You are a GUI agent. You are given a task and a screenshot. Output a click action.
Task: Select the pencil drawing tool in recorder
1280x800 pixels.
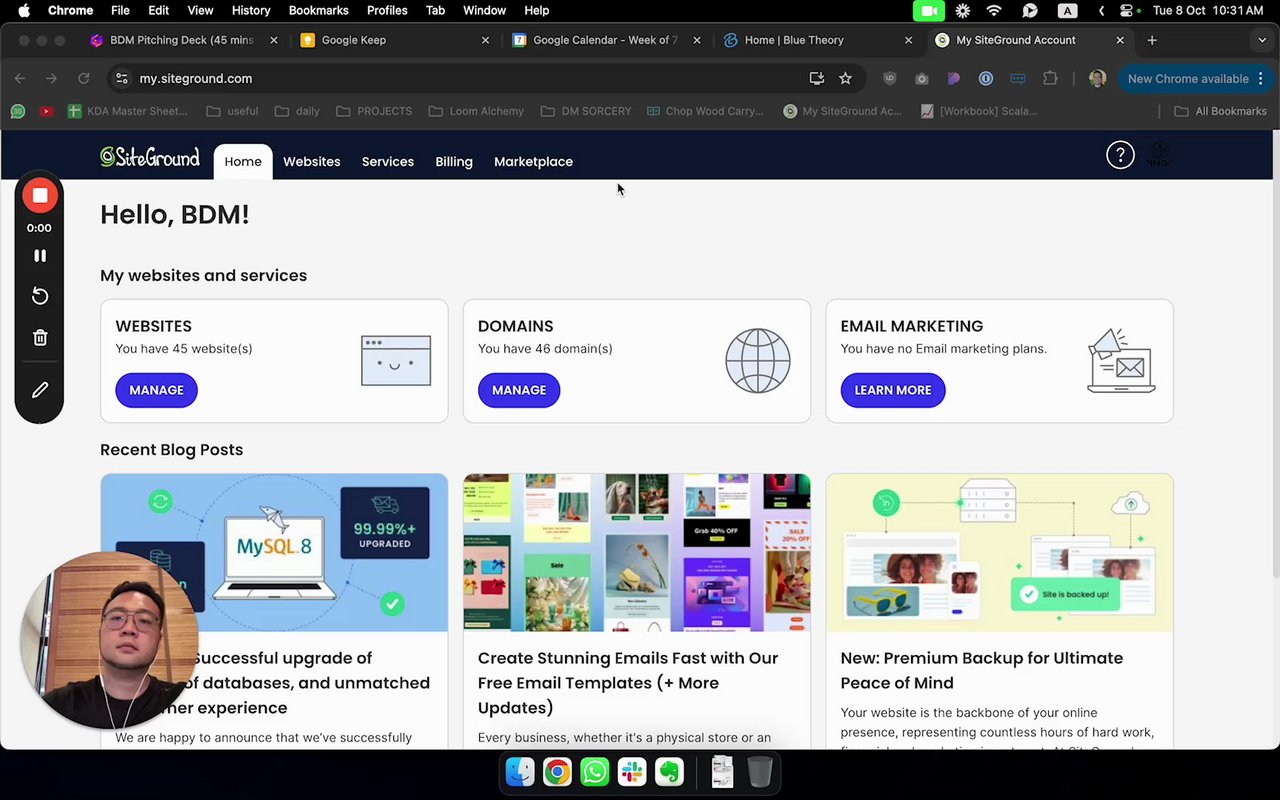pos(40,390)
